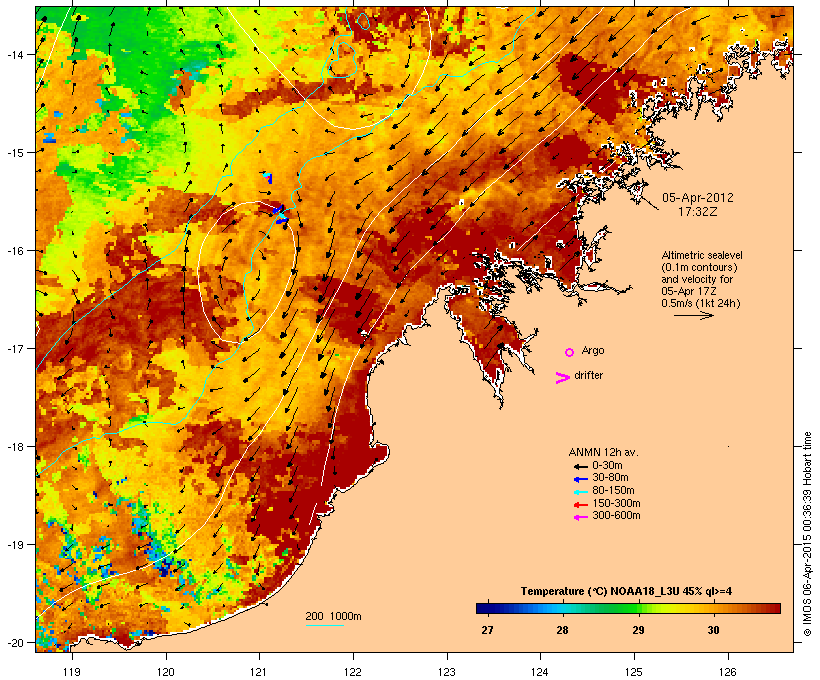Click the longitude axis label 123
The image size is (820, 680).
(447, 672)
